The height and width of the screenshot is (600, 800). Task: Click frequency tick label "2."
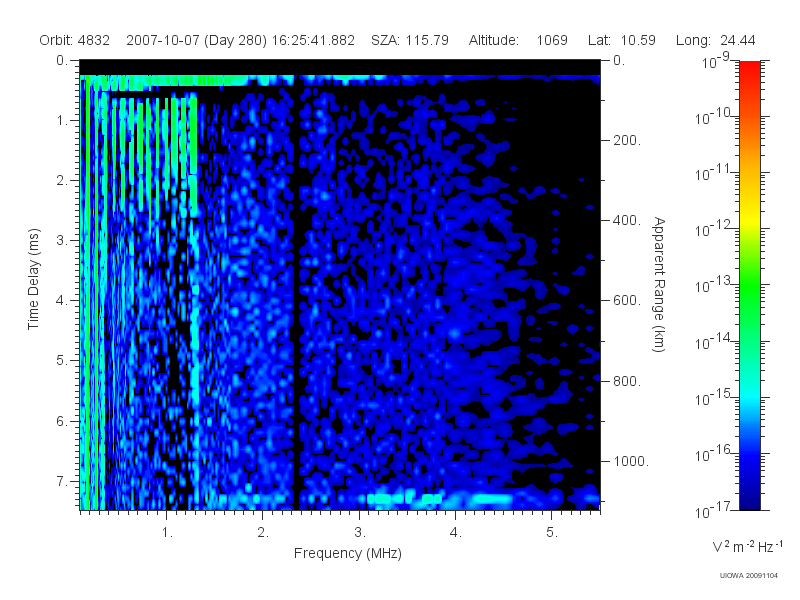point(263,533)
